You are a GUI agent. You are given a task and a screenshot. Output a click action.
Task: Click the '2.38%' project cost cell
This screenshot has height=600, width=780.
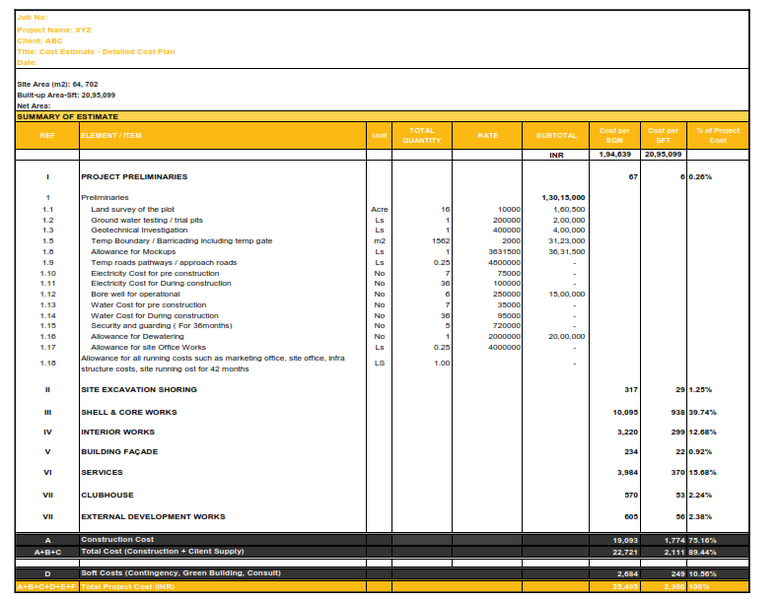coord(700,517)
